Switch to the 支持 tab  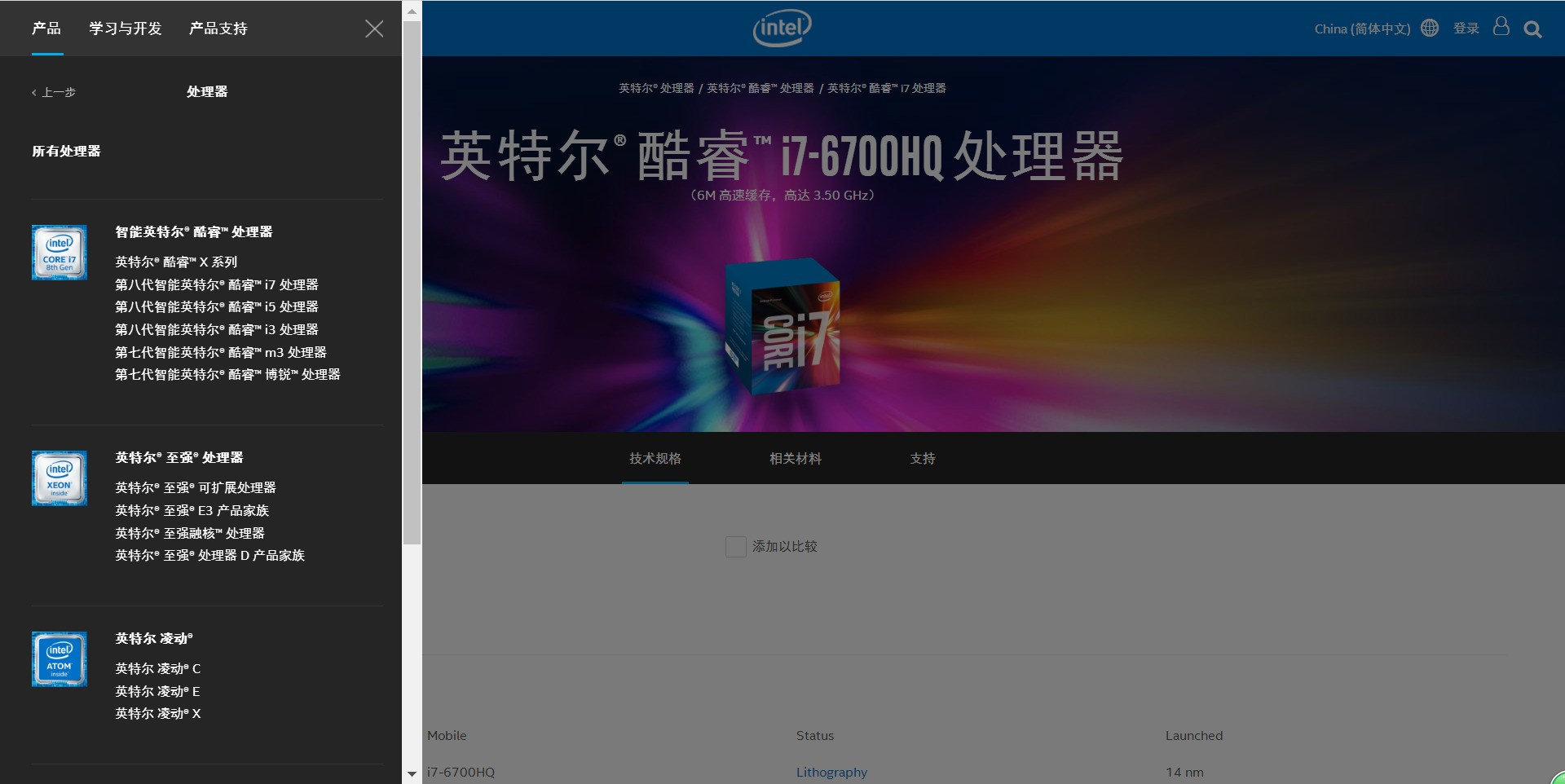[x=923, y=459]
